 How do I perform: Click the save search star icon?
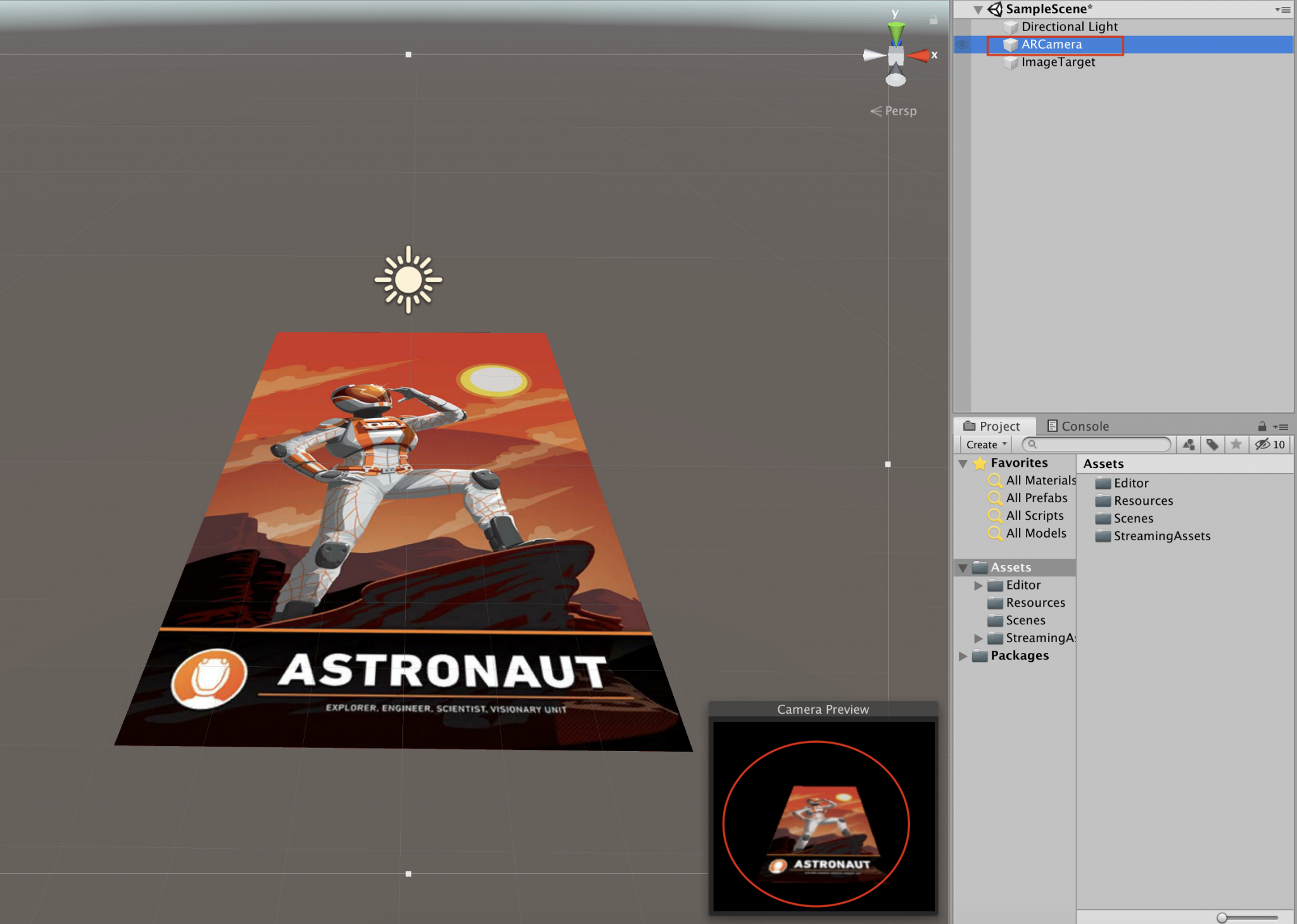[x=1236, y=445]
